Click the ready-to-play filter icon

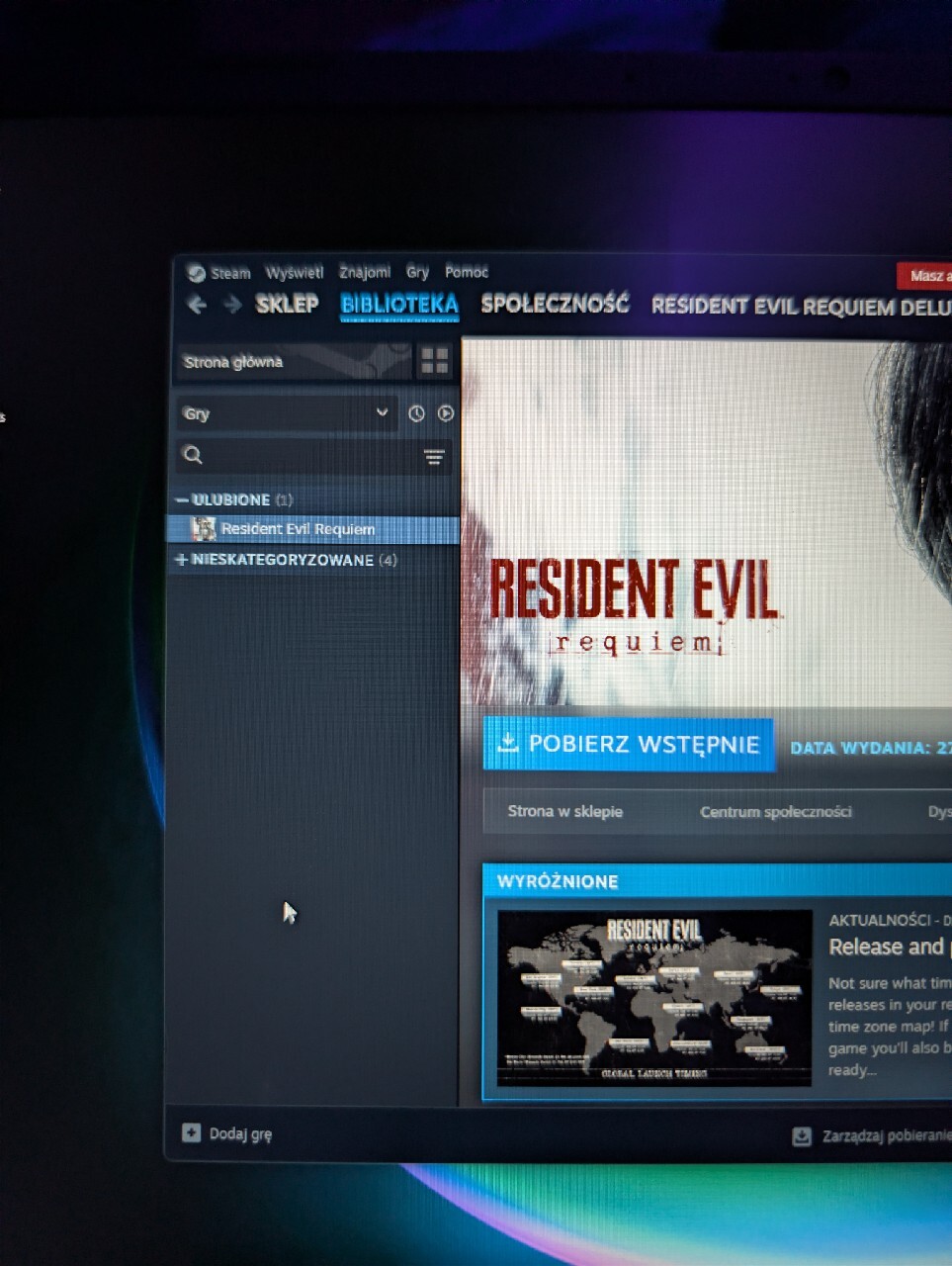pos(446,413)
